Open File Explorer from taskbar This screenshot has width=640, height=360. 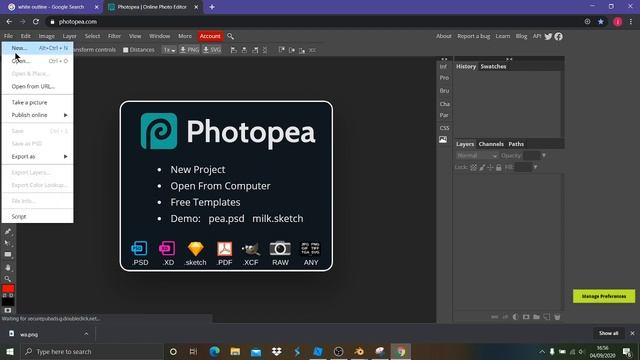(235, 351)
